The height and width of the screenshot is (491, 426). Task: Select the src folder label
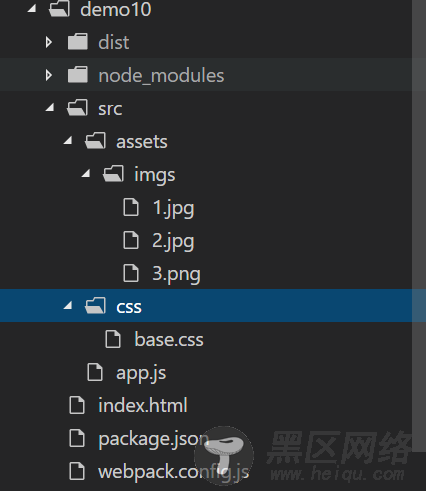point(110,109)
